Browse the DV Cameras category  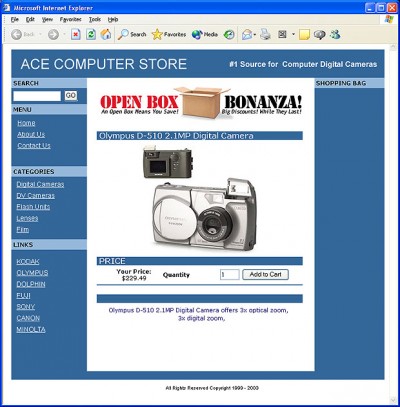coord(36,196)
